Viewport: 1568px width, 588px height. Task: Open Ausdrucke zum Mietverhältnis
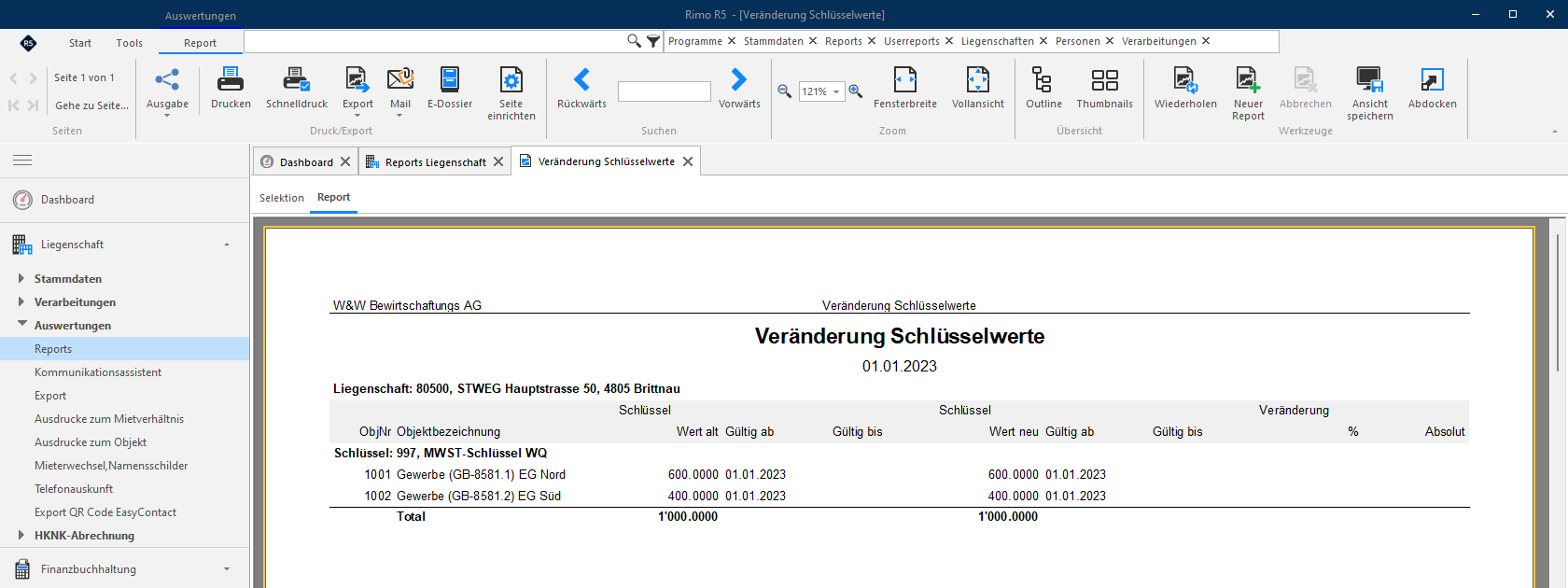click(x=109, y=419)
